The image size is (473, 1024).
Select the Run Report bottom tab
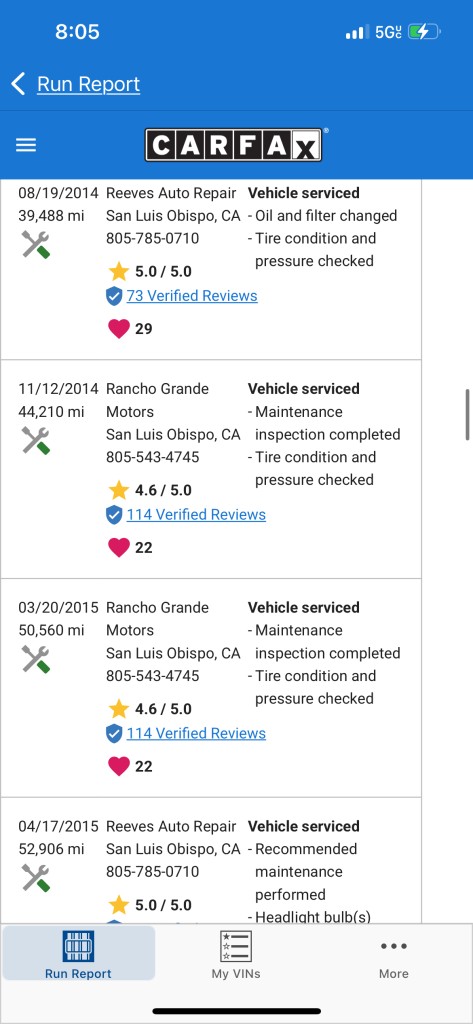78,954
